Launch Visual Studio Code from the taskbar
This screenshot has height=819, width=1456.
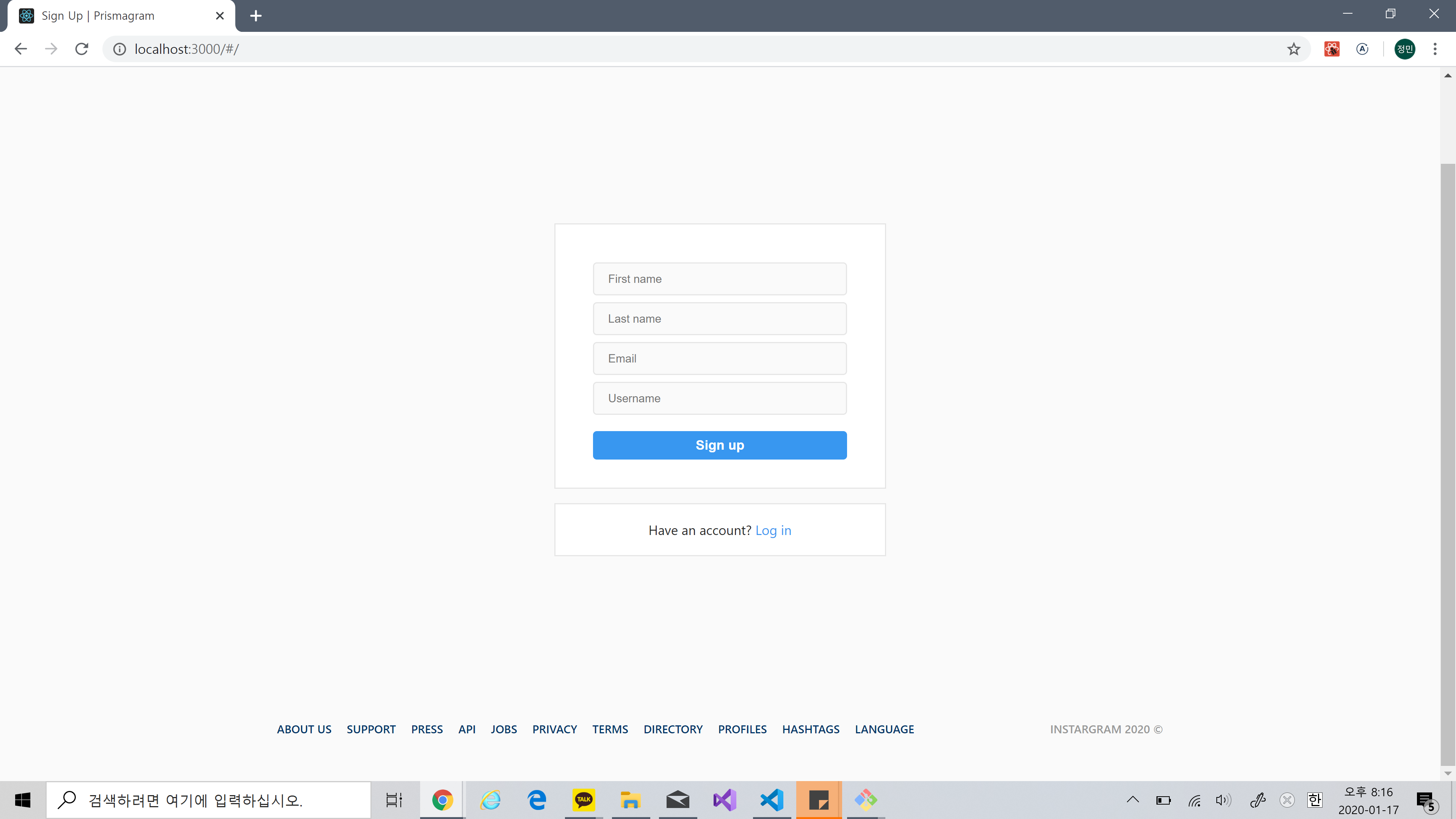(x=772, y=799)
